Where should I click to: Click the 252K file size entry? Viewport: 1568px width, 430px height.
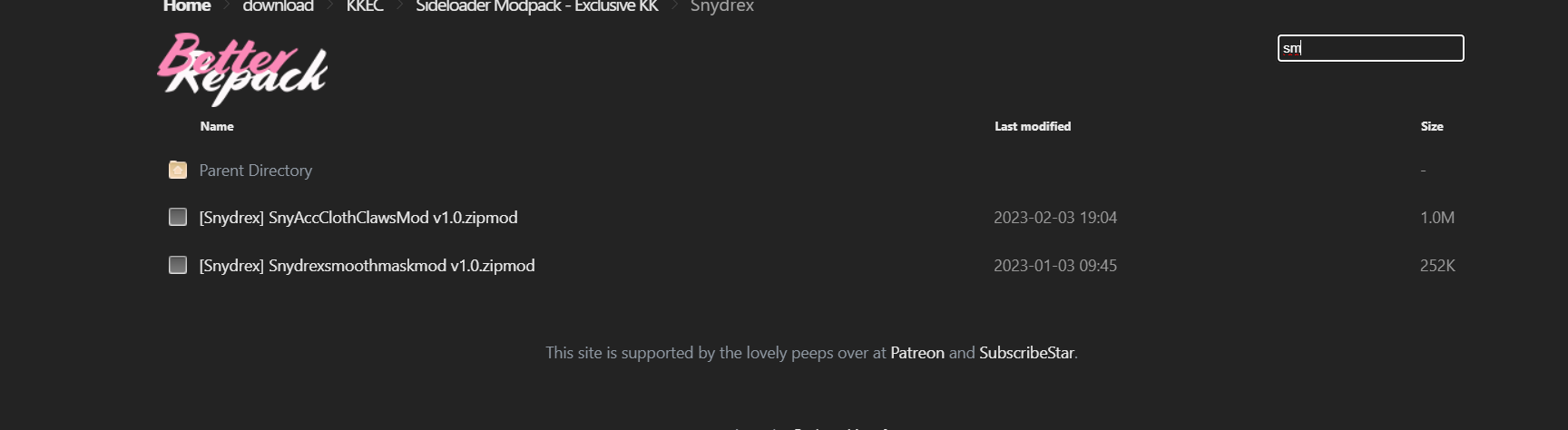tap(1437, 266)
